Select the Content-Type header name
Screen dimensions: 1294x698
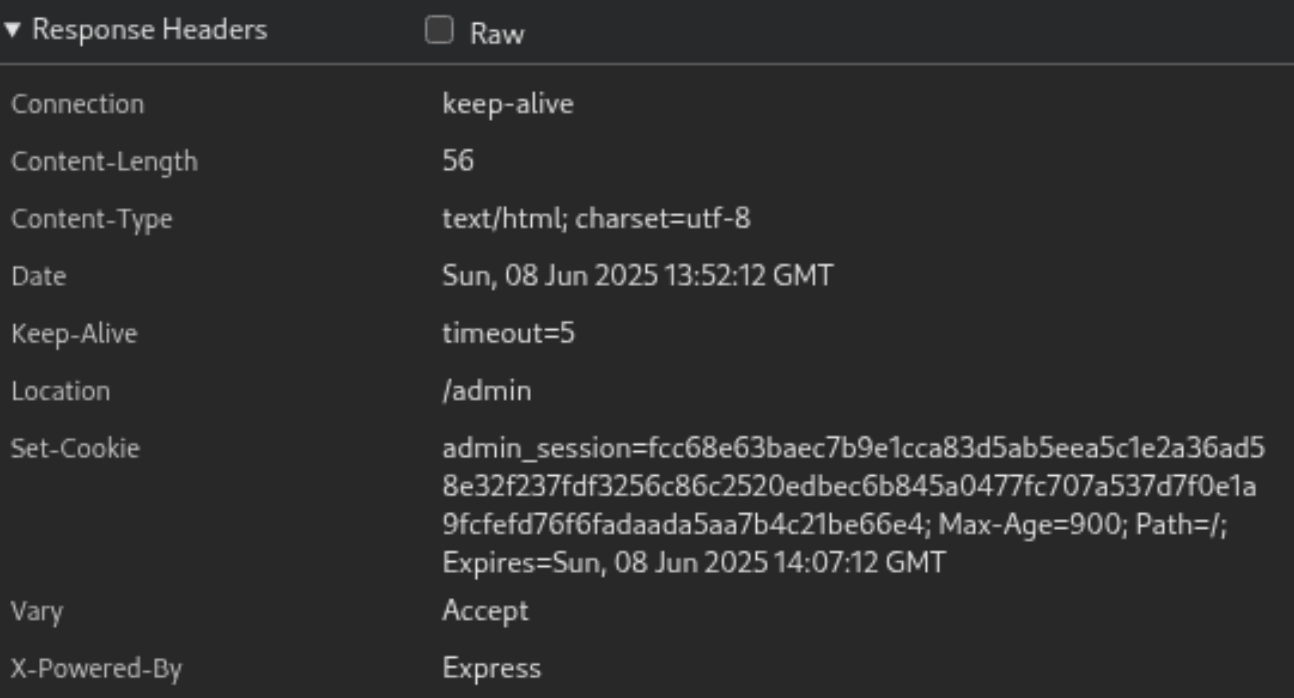[x=91, y=219]
